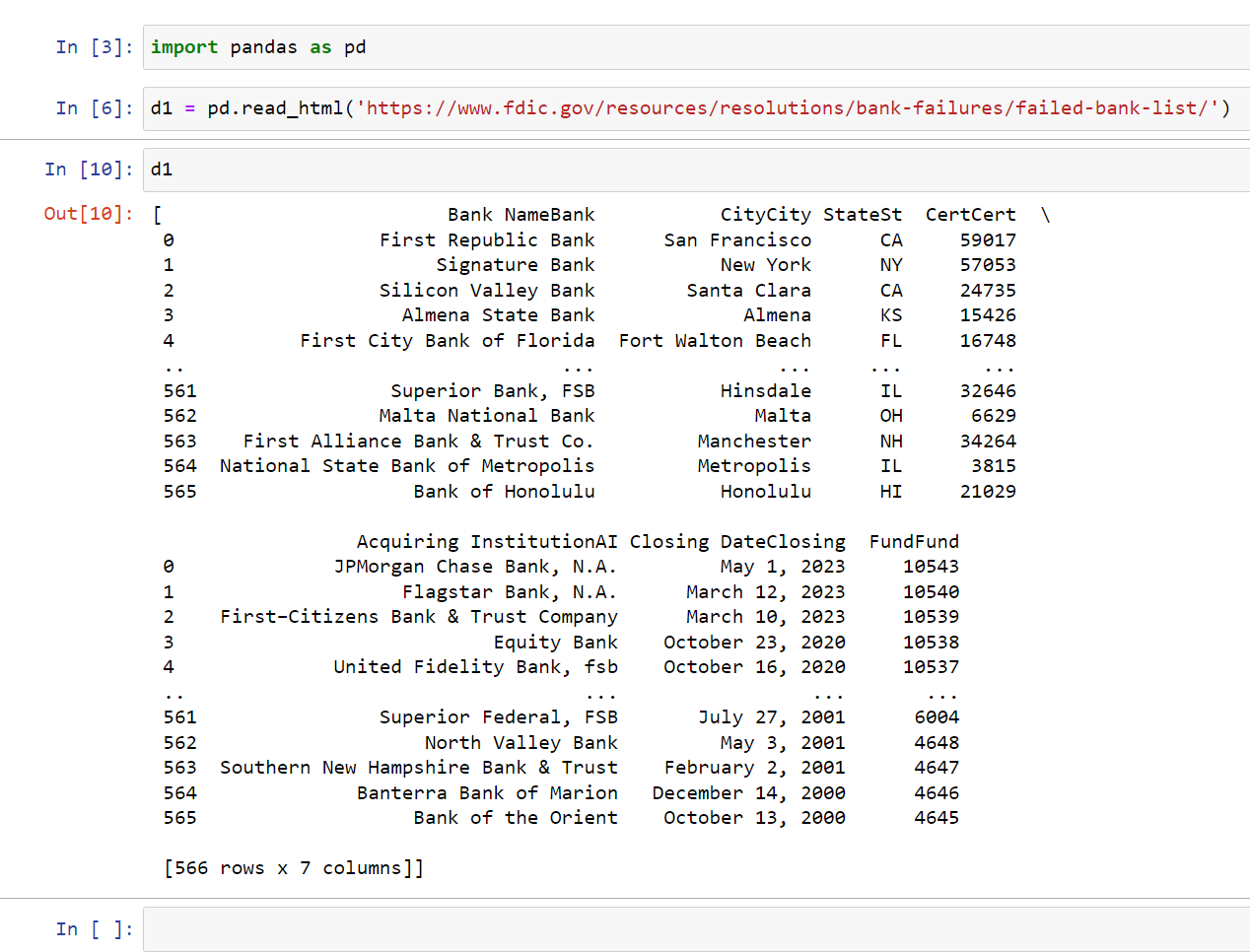Click fund value 6004
Screen dimensions: 1250x952
click(937, 717)
